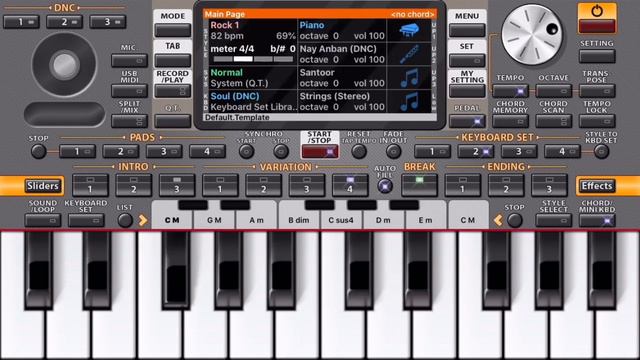The height and width of the screenshot is (360, 640).
Task: Toggle Chord Memory
Action: click(510, 121)
